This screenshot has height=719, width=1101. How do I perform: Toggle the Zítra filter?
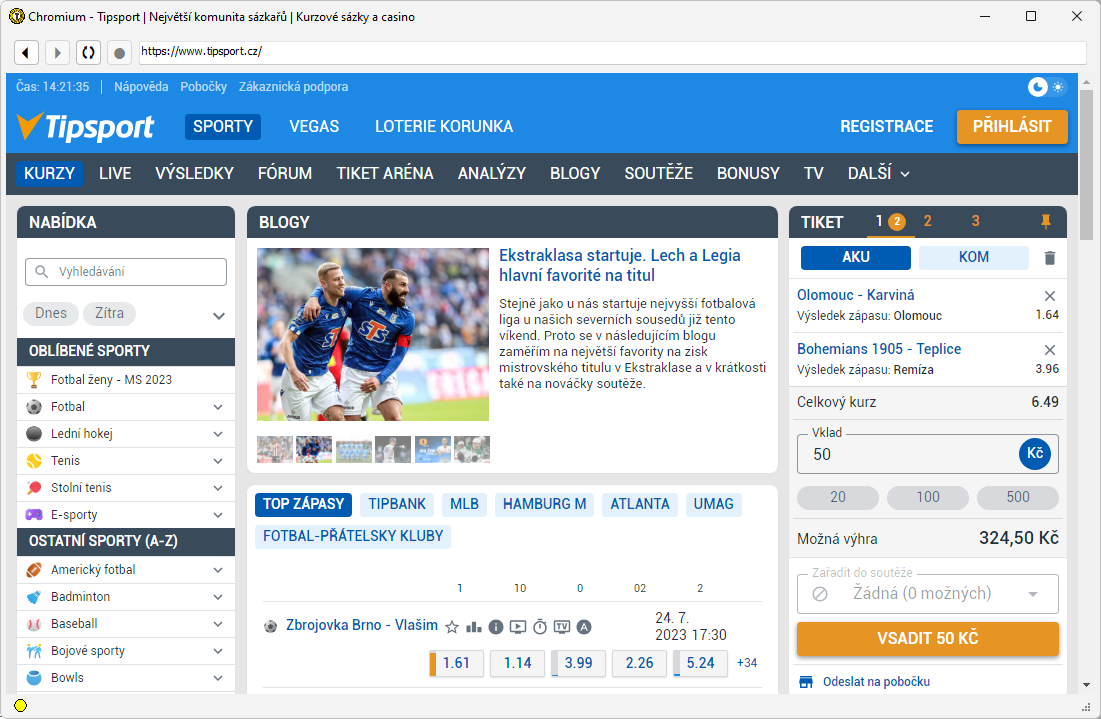110,313
